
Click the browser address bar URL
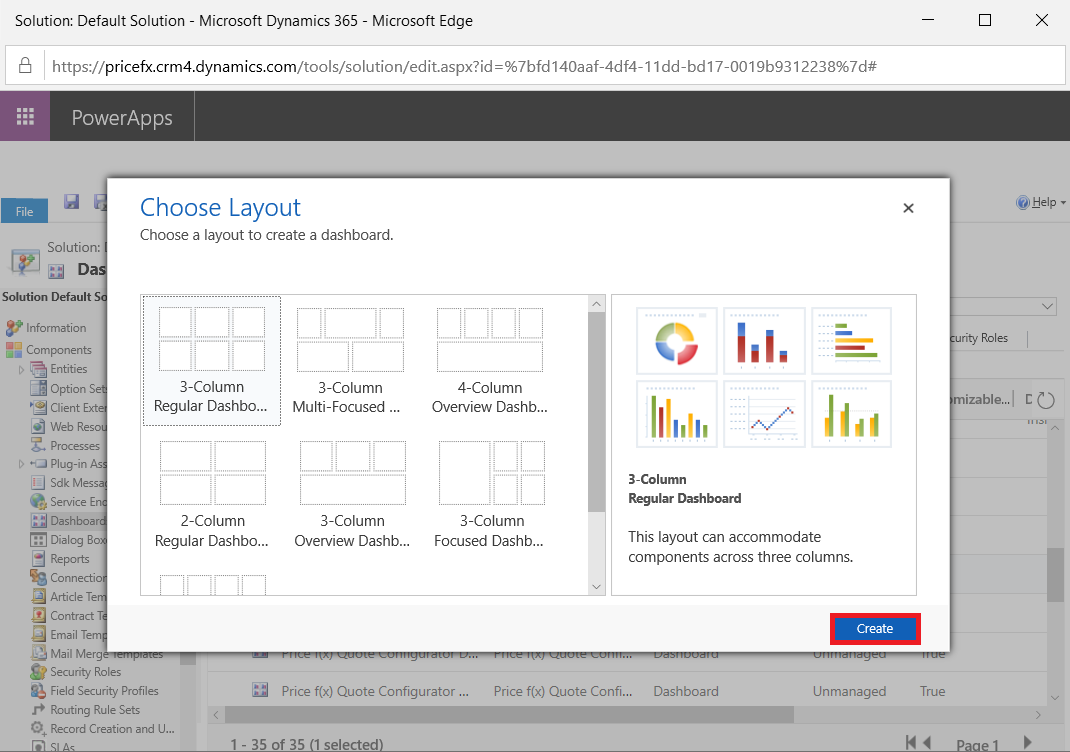[x=464, y=66]
